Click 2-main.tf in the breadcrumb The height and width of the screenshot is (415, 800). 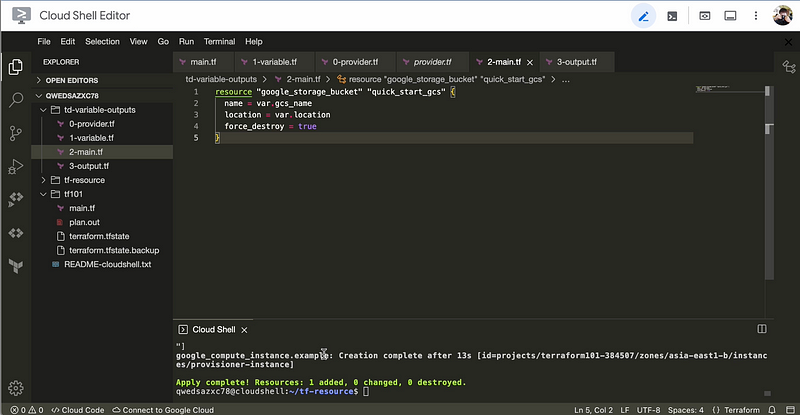[x=297, y=79]
